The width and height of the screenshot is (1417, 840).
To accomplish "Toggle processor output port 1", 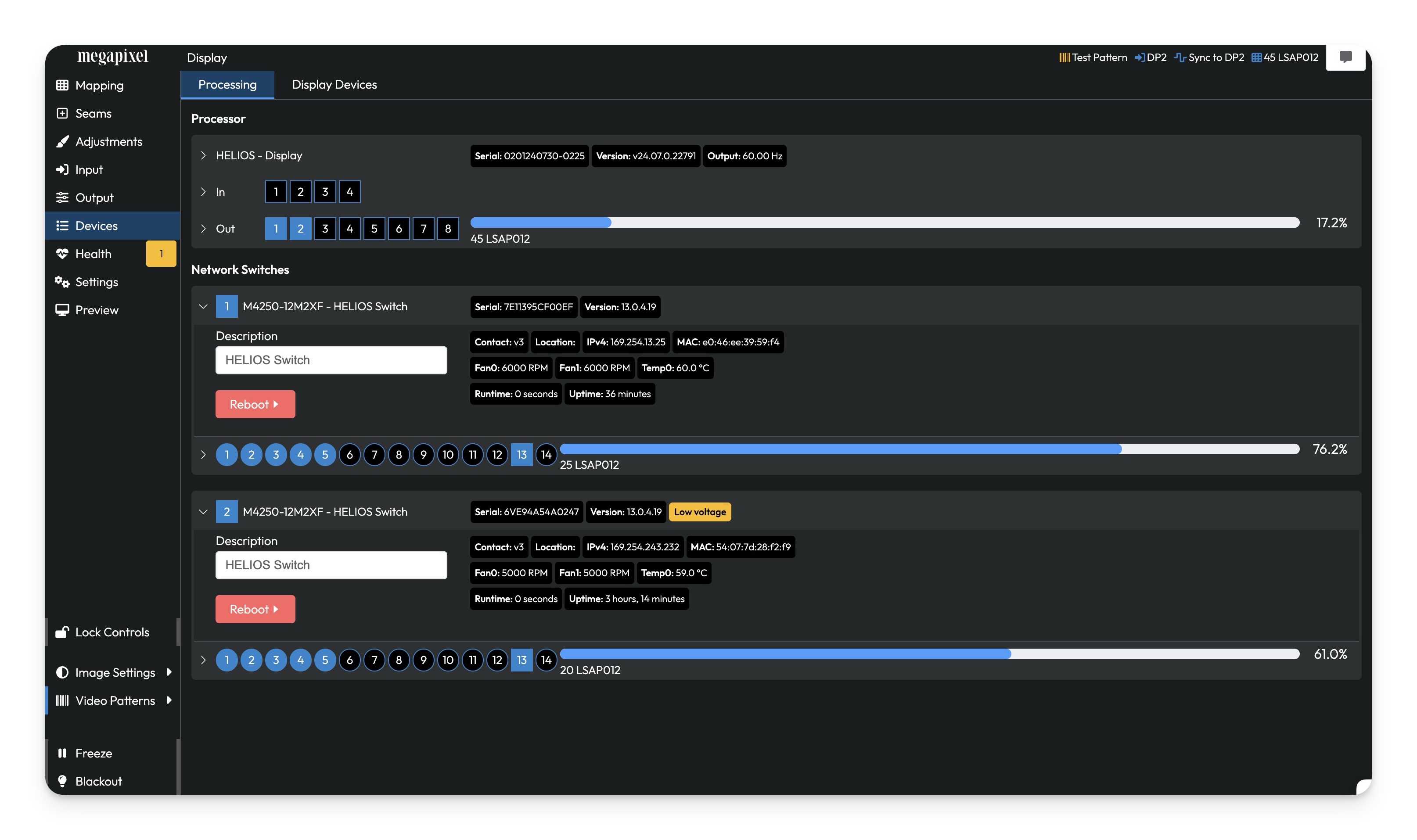I will 276,229.
